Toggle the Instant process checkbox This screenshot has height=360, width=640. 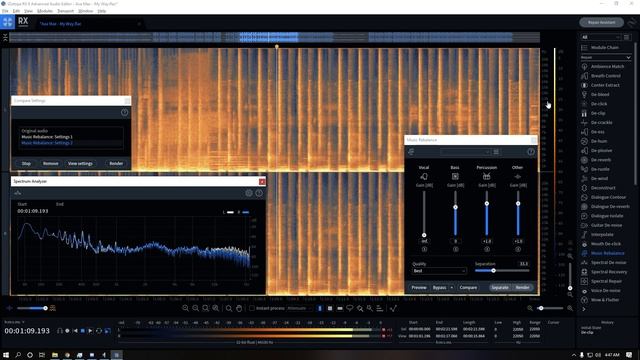[252, 308]
